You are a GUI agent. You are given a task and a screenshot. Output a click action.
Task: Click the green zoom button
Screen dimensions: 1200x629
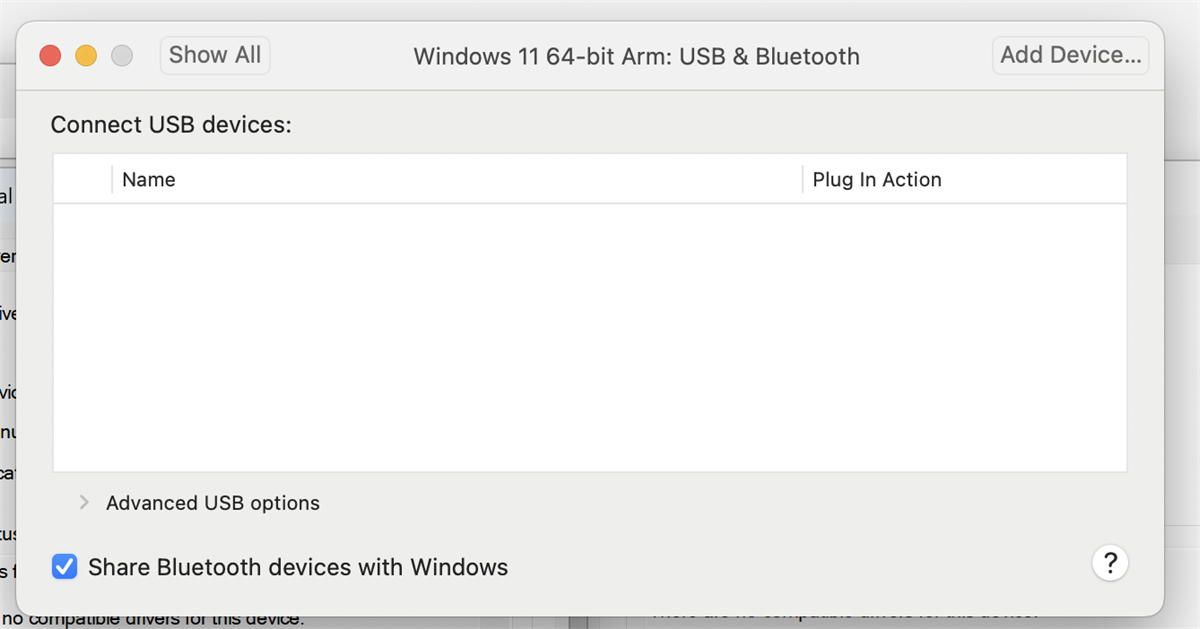tap(121, 55)
